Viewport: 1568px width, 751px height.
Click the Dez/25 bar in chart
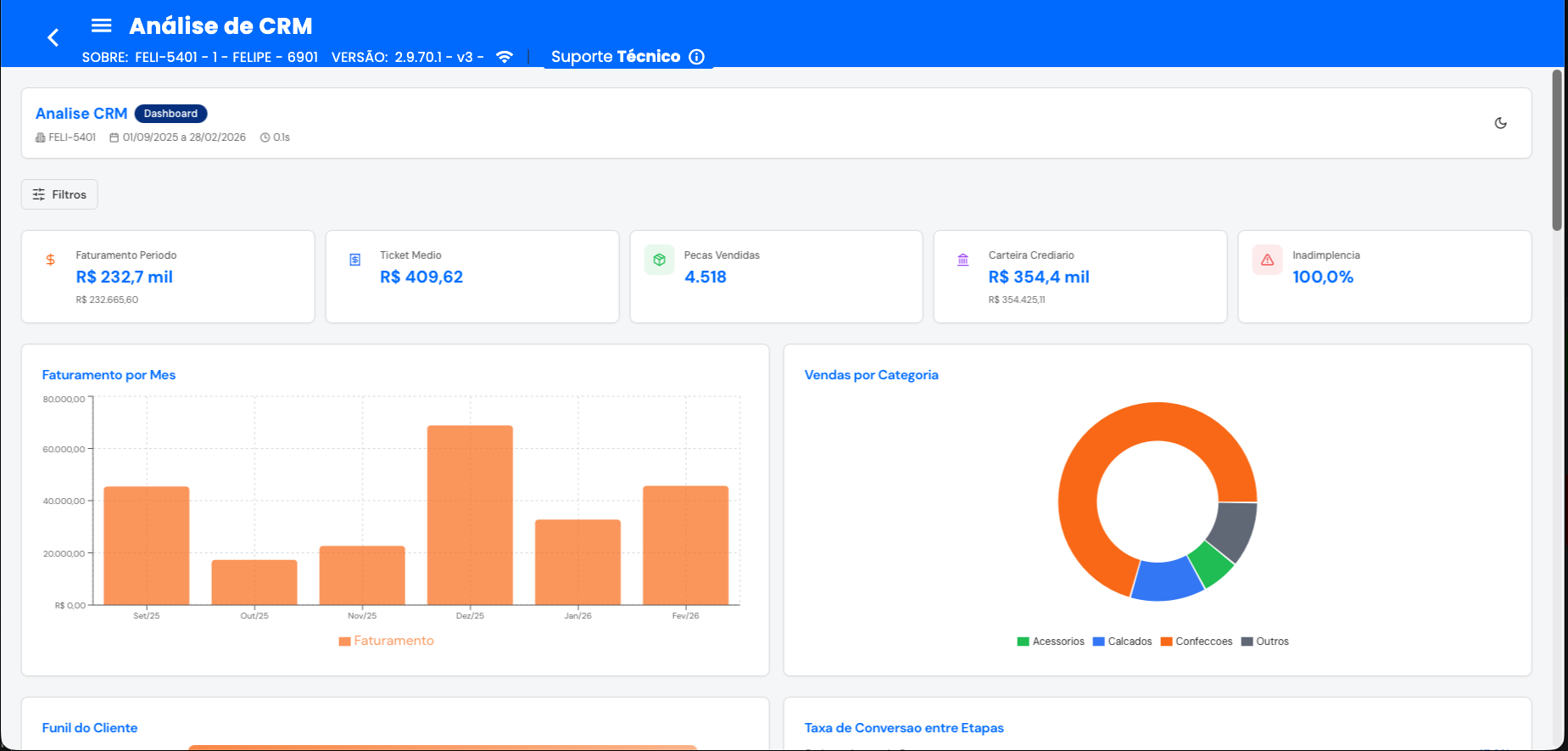coord(470,515)
